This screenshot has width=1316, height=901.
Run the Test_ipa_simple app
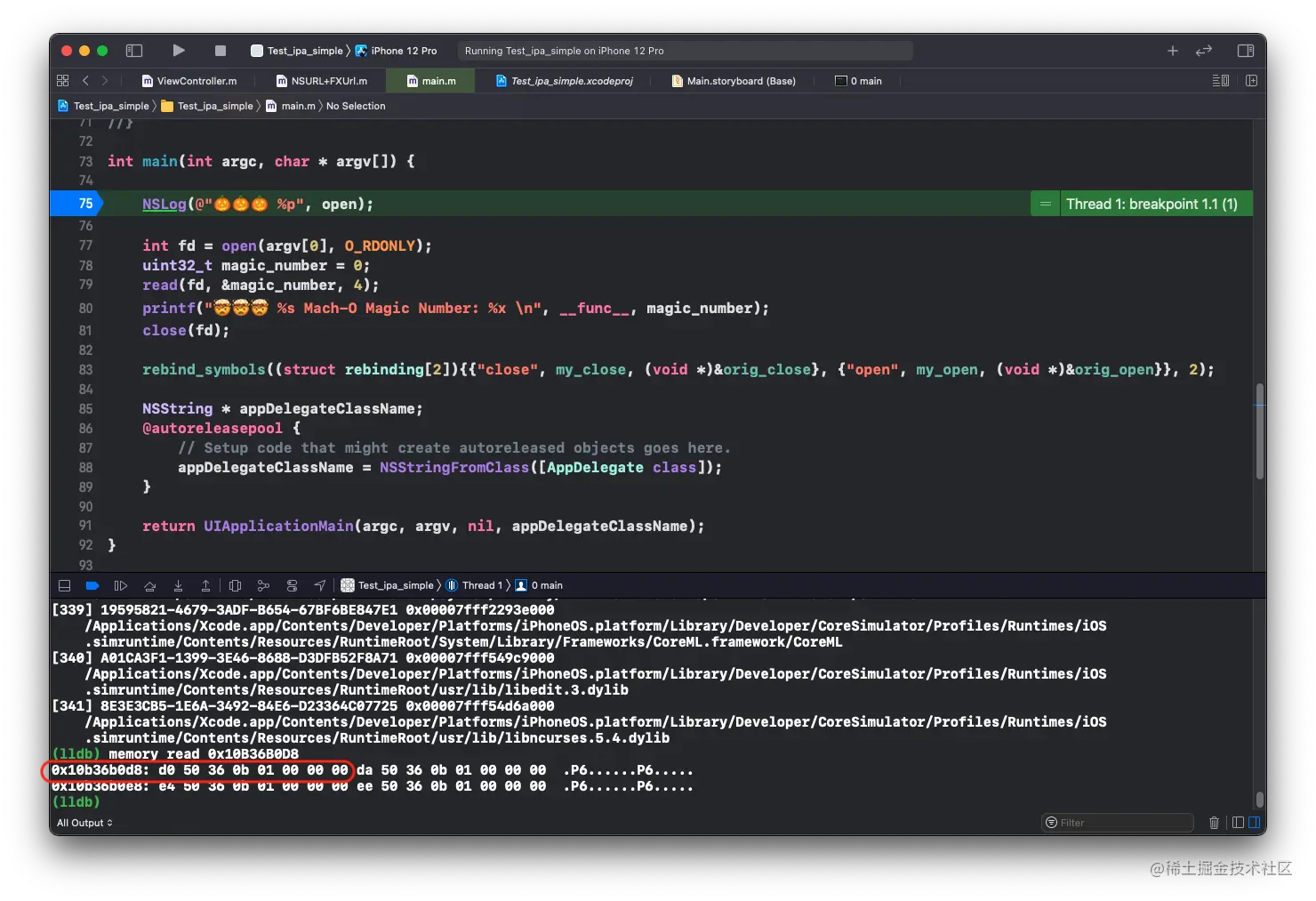179,51
